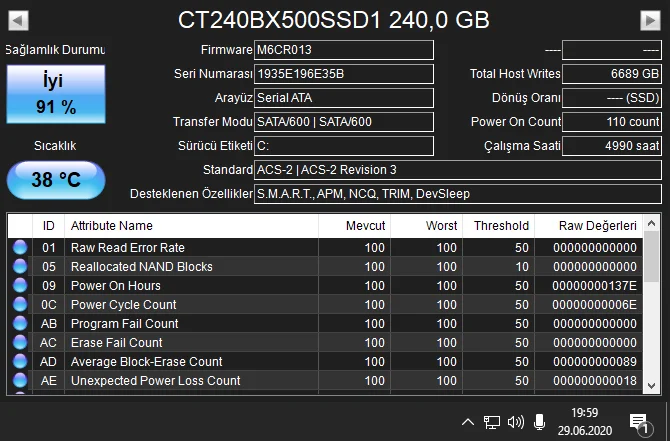This screenshot has width=670, height=441.
Task: Click Power On Count value 110 count
Action: [x=612, y=122]
